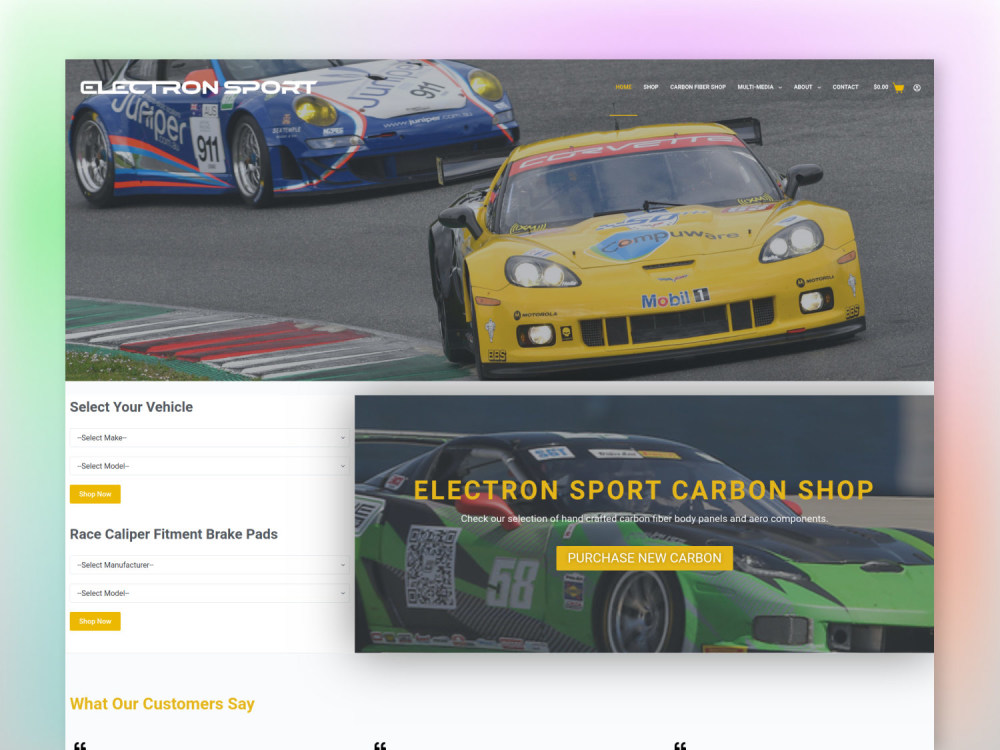Viewport: 1000px width, 750px height.
Task: Open the Select Make dropdown
Action: pos(210,438)
